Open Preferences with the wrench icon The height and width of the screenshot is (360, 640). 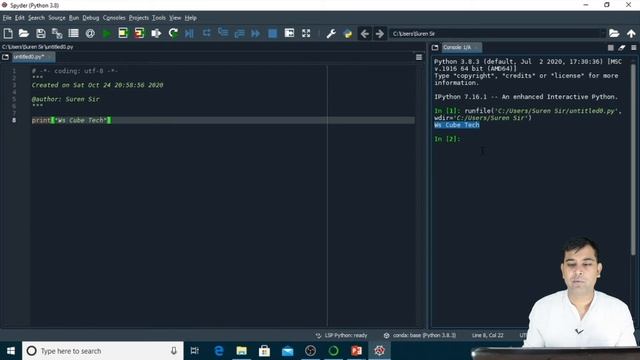point(331,33)
